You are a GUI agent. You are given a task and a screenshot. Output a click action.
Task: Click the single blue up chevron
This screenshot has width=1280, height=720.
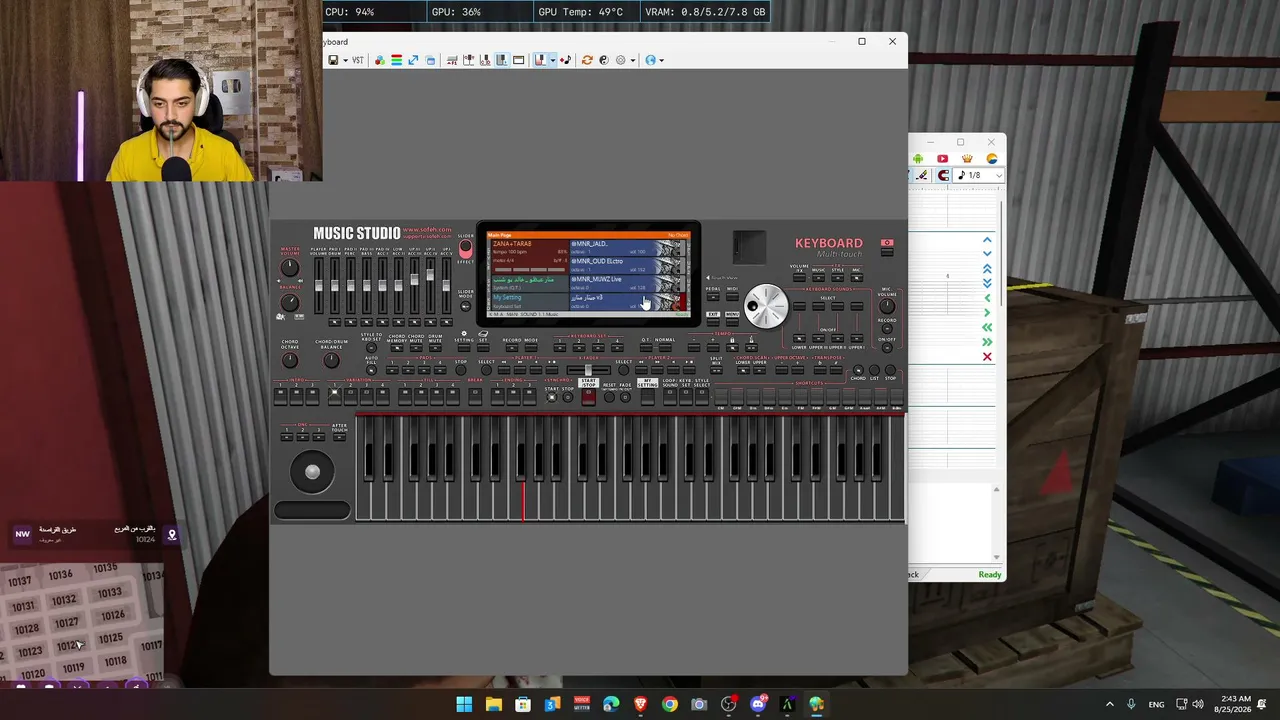(987, 240)
